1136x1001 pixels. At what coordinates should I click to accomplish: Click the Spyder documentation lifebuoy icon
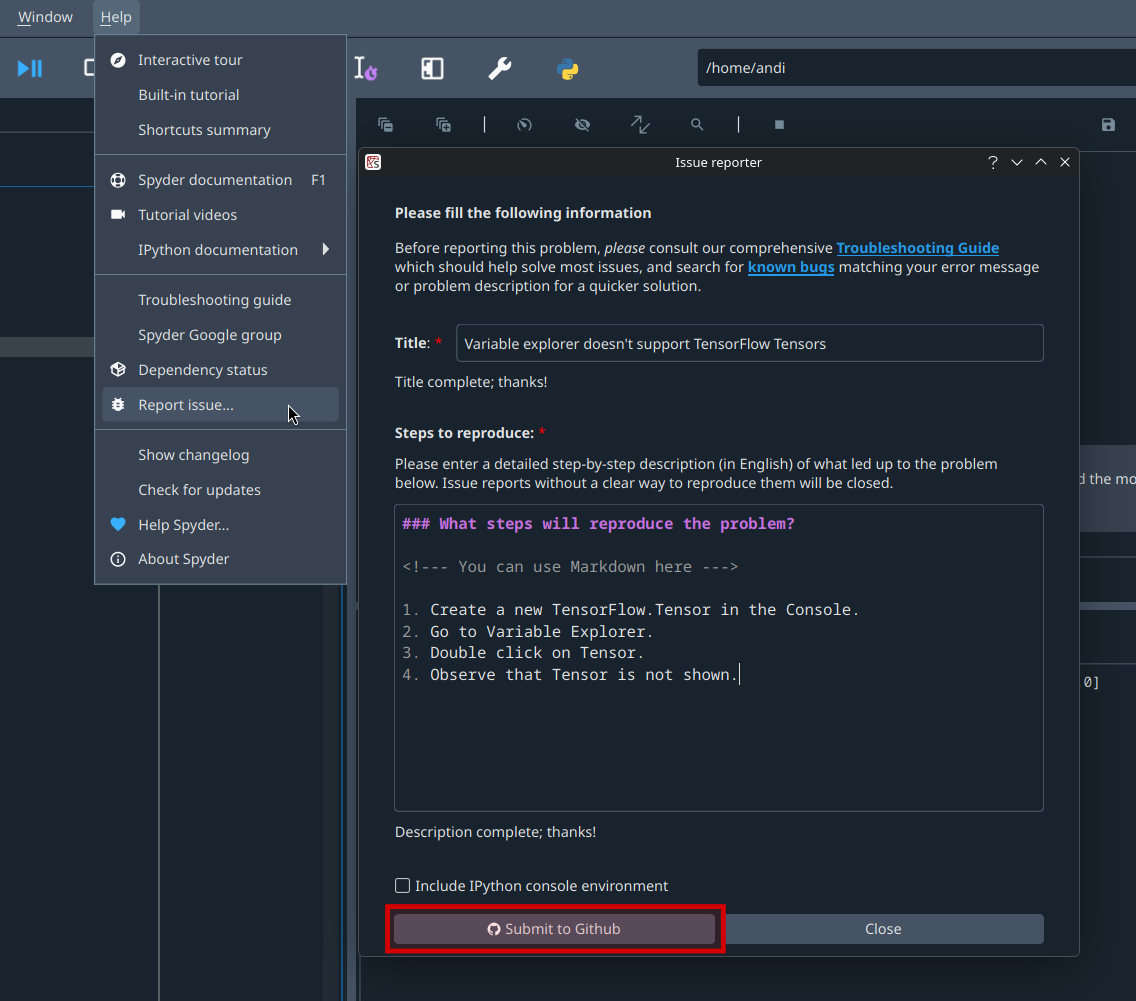coord(118,180)
